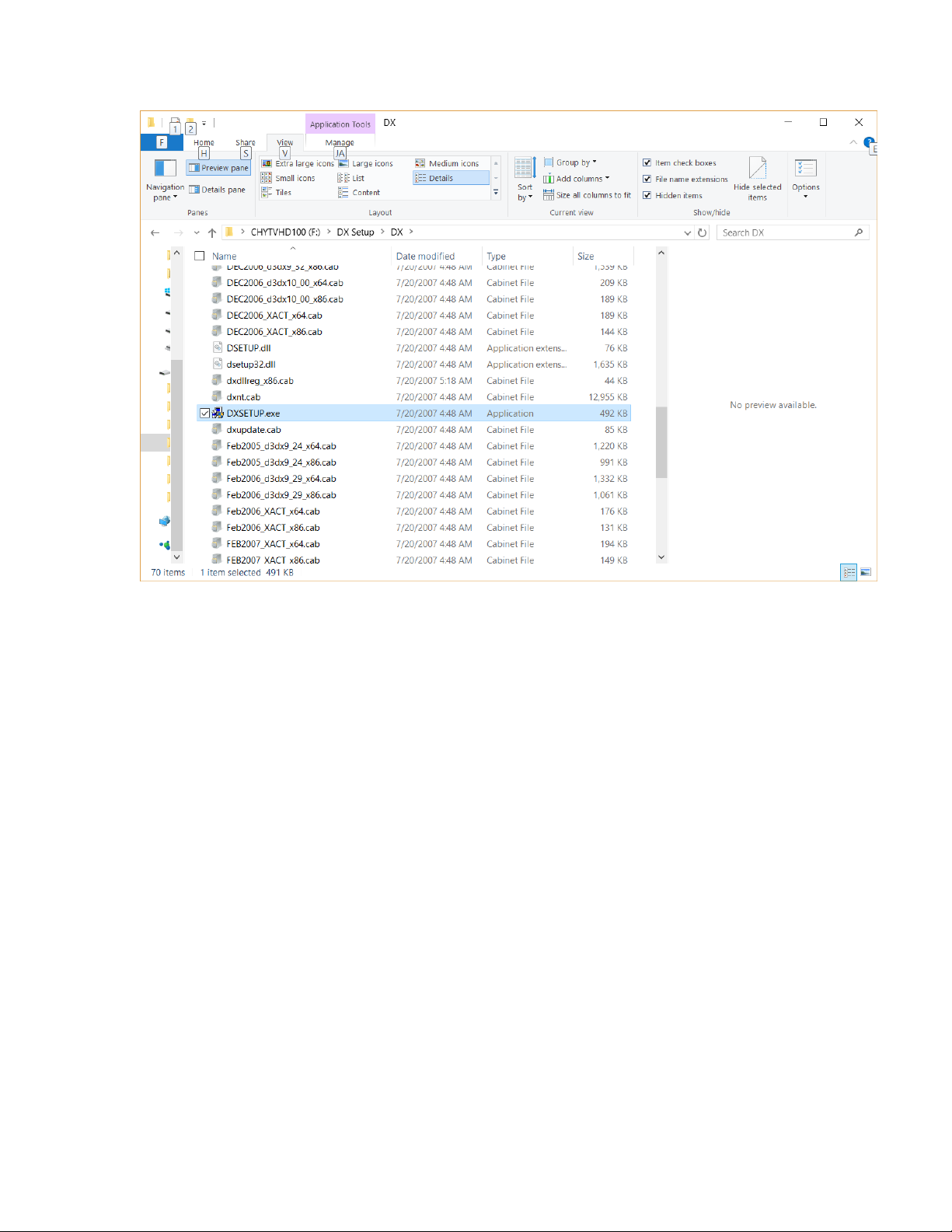Click the search magnifier icon
Viewport: 952px width, 1232px height.
click(859, 232)
